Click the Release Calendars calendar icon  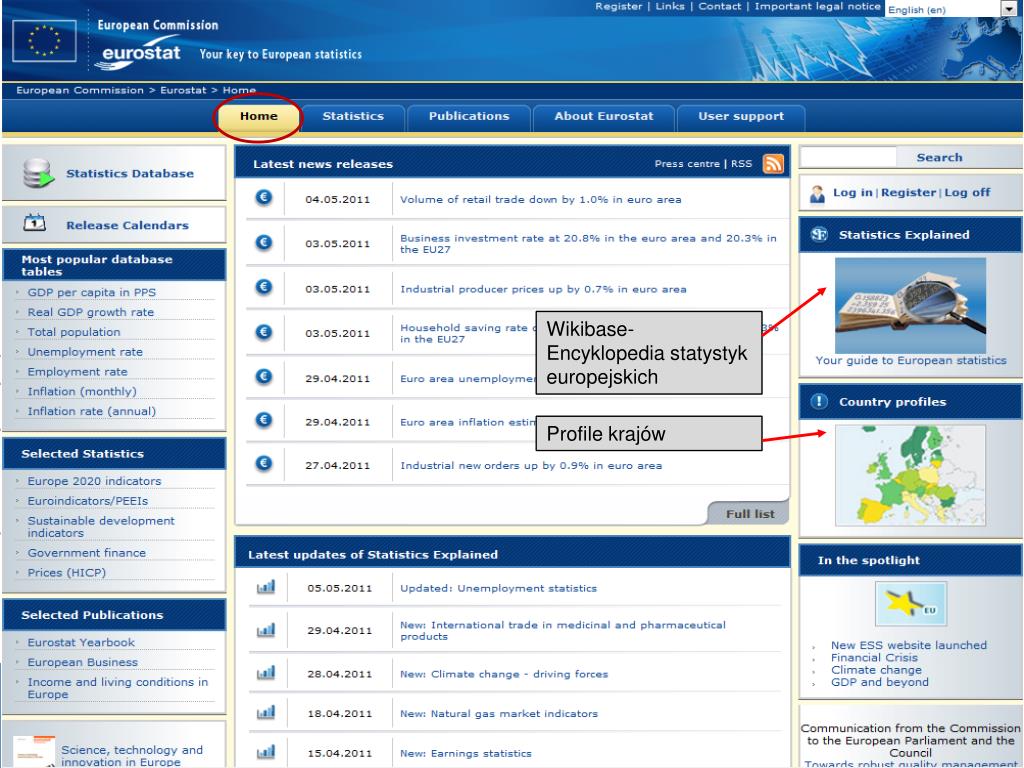coord(35,223)
